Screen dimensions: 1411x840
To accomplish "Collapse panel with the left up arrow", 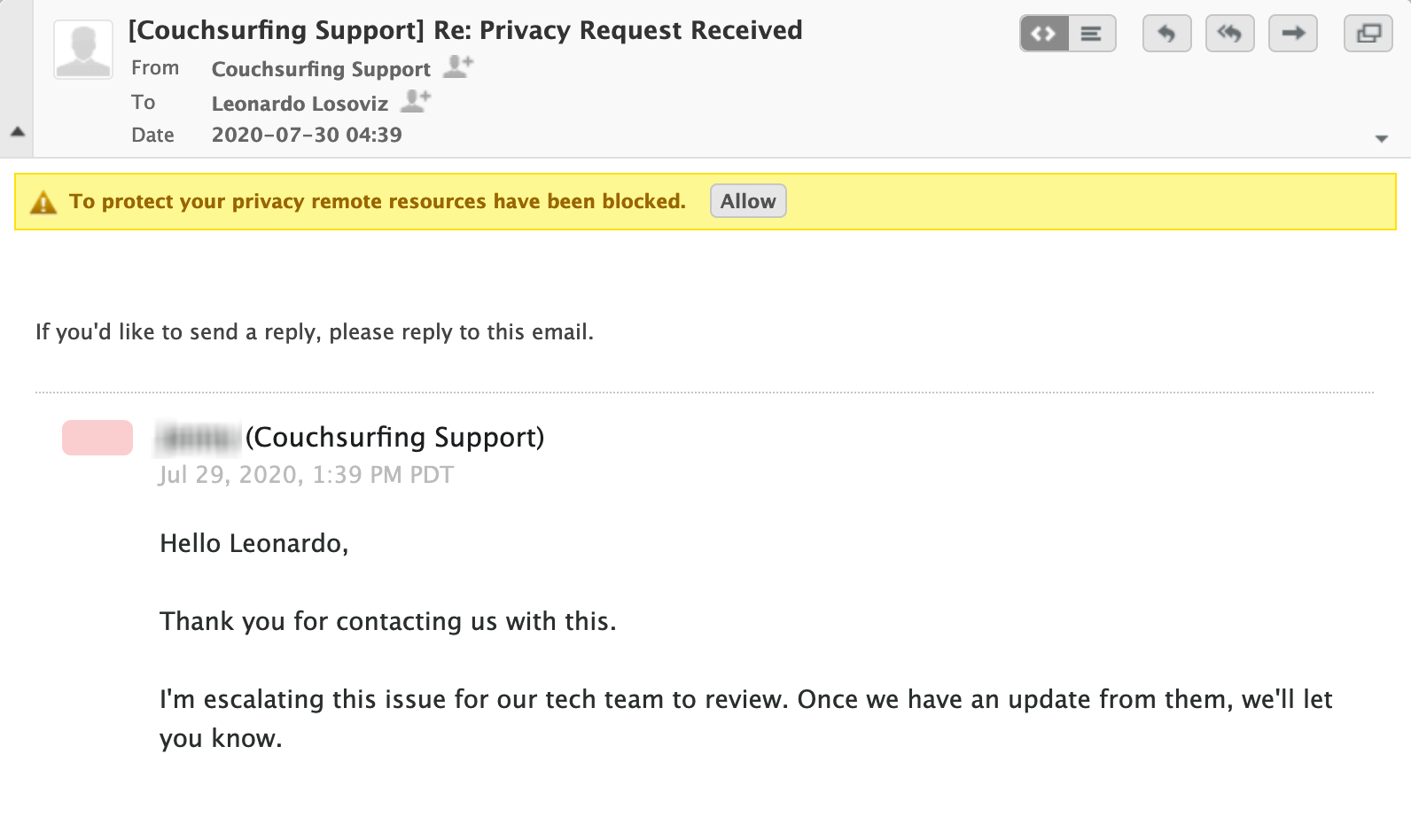I will click(17, 131).
